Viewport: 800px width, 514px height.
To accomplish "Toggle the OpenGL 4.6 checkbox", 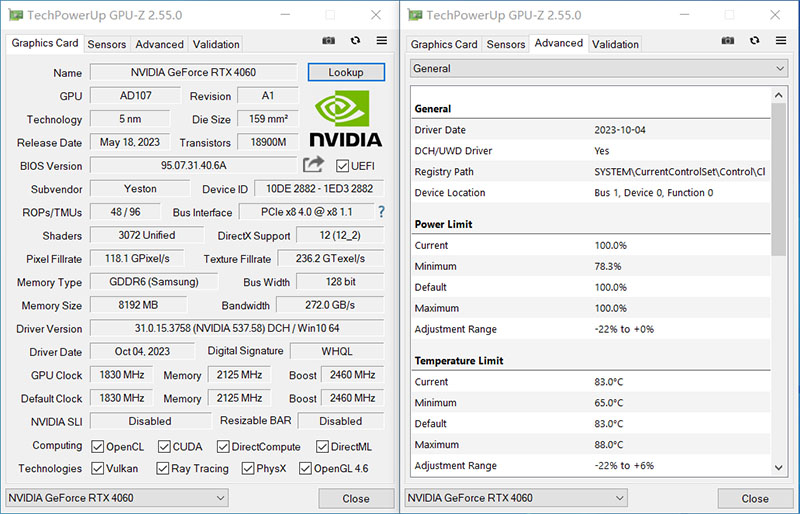I will (x=305, y=468).
